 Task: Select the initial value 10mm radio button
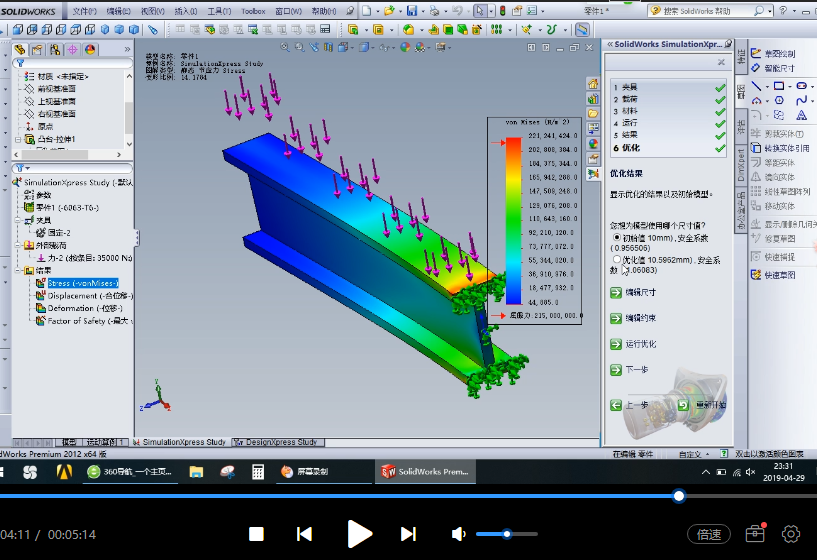tap(617, 238)
